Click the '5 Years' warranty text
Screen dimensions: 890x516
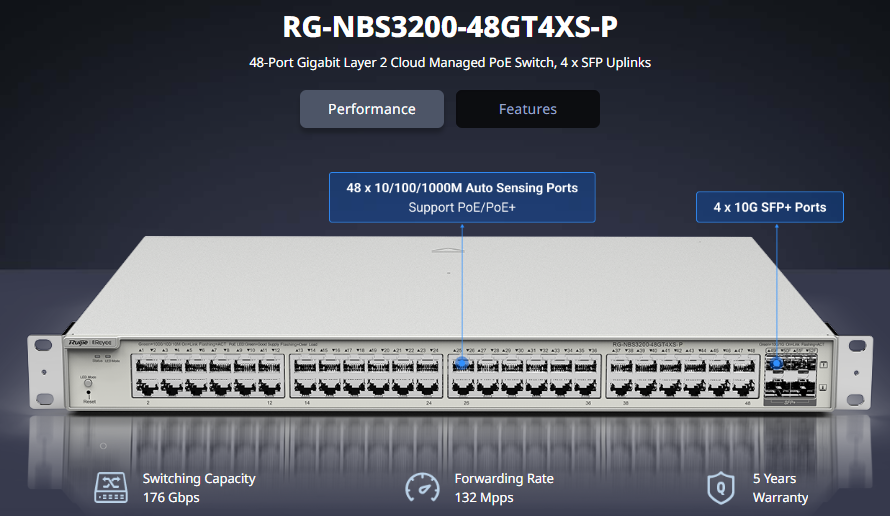774,479
